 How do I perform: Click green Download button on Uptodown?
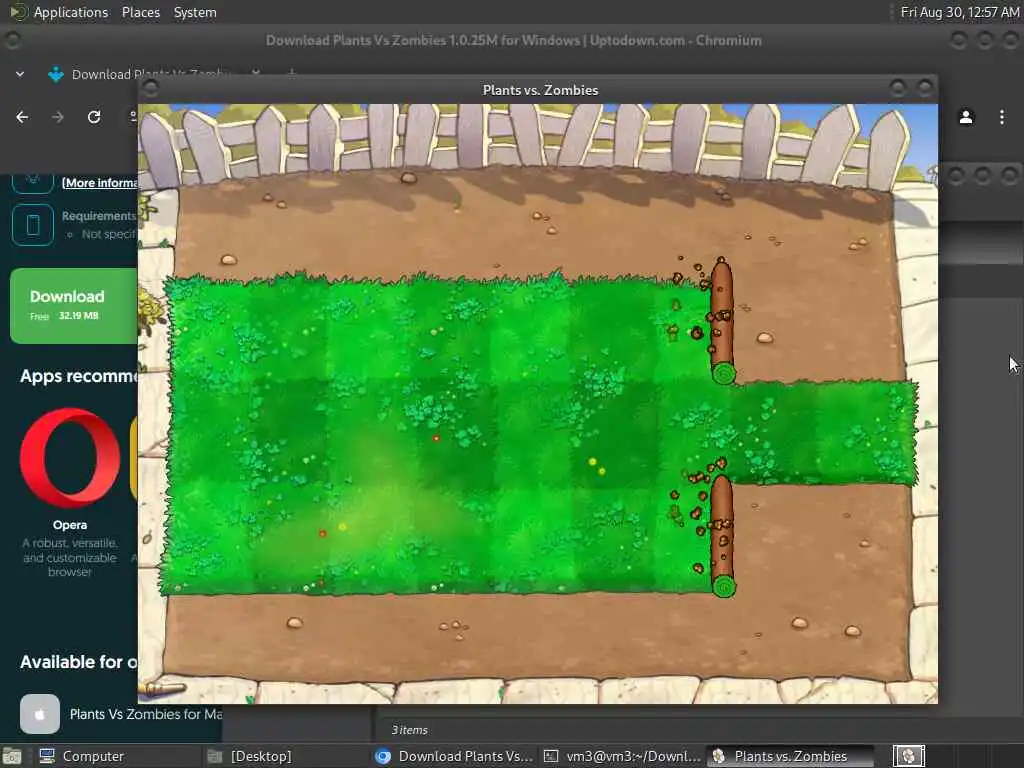tap(74, 305)
